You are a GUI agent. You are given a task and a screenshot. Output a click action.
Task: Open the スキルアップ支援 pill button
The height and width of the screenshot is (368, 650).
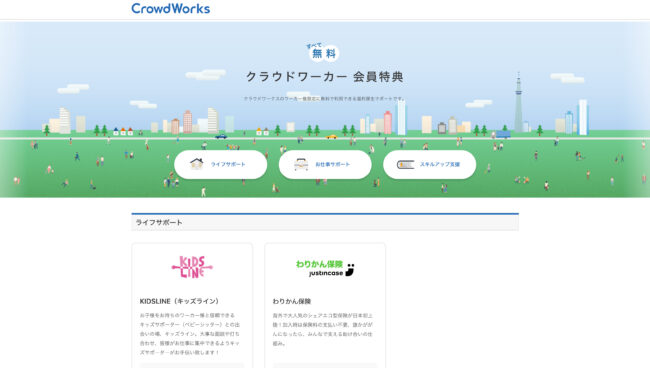[x=429, y=165]
